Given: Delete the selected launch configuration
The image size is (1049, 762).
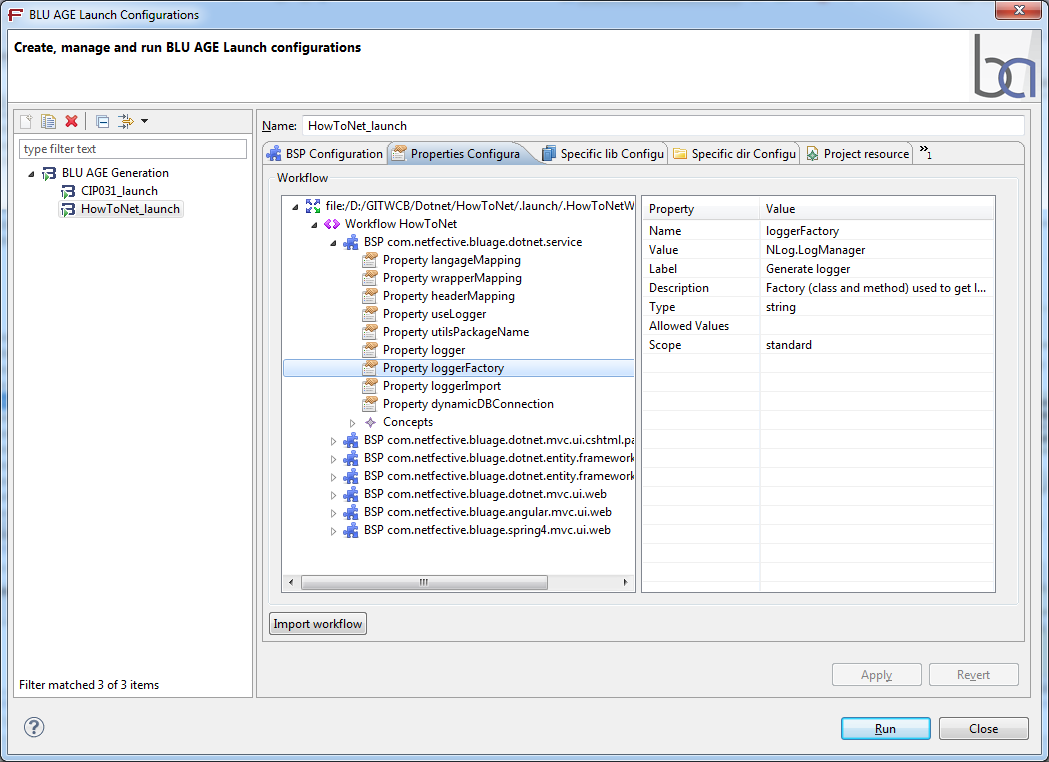Looking at the screenshot, I should pos(72,121).
